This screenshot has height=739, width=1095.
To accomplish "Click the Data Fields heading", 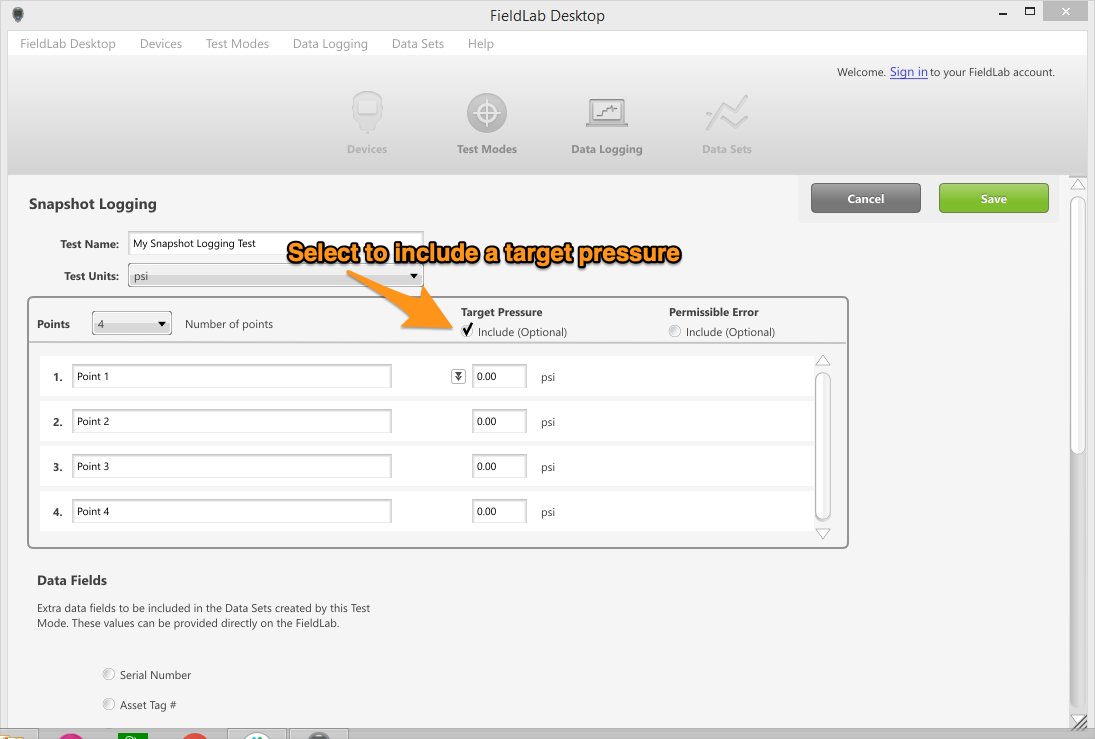I will click(72, 580).
